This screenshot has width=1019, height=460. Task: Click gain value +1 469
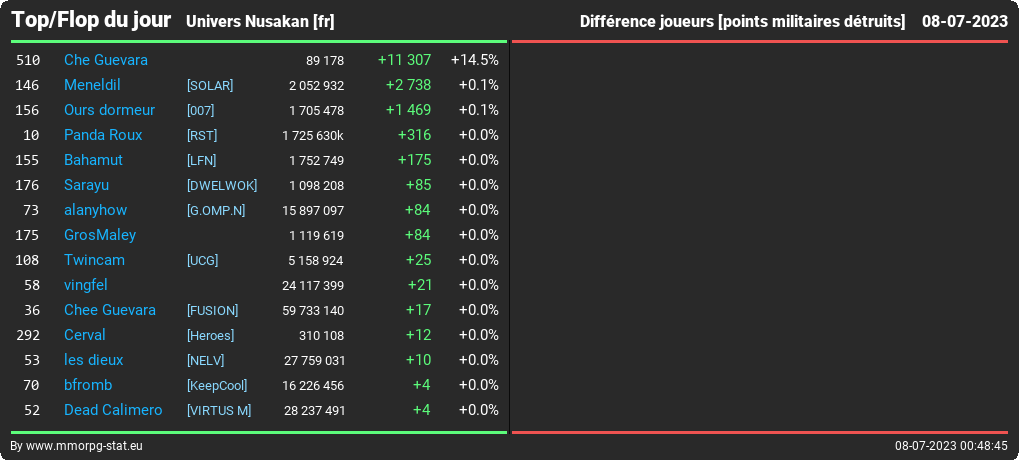pos(408,110)
